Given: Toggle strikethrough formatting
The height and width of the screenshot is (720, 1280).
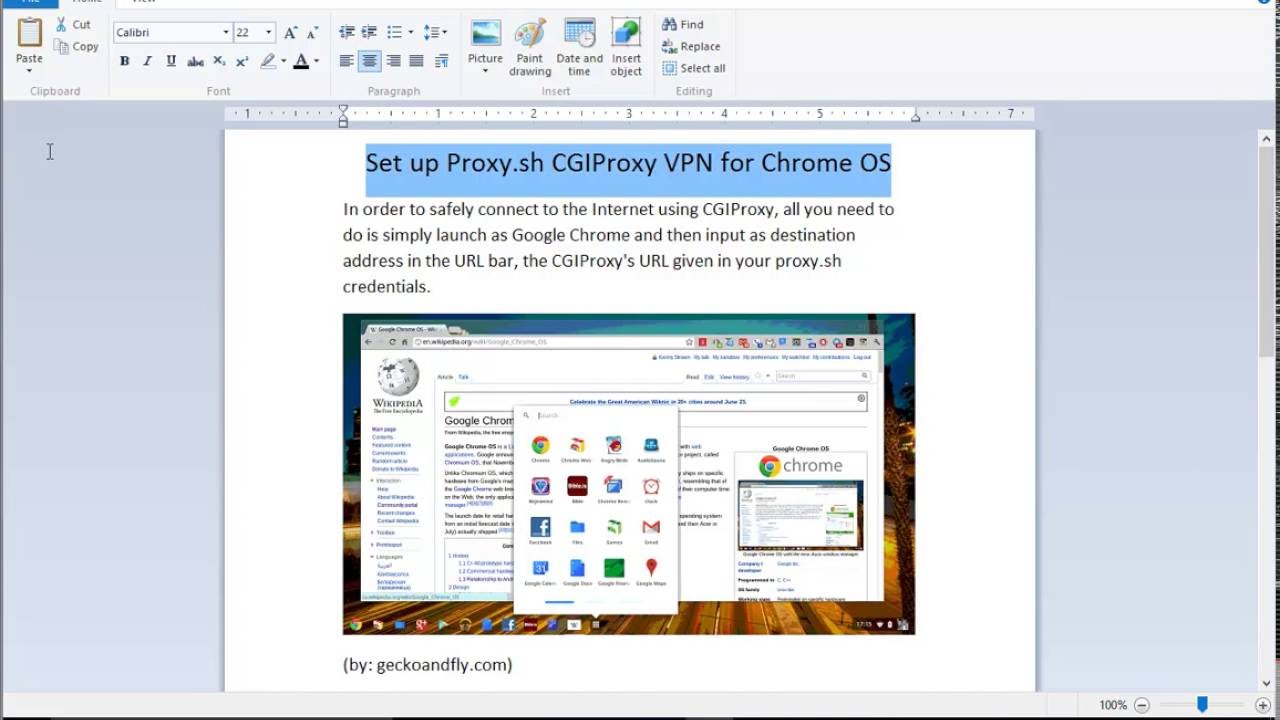Looking at the screenshot, I should tap(195, 61).
